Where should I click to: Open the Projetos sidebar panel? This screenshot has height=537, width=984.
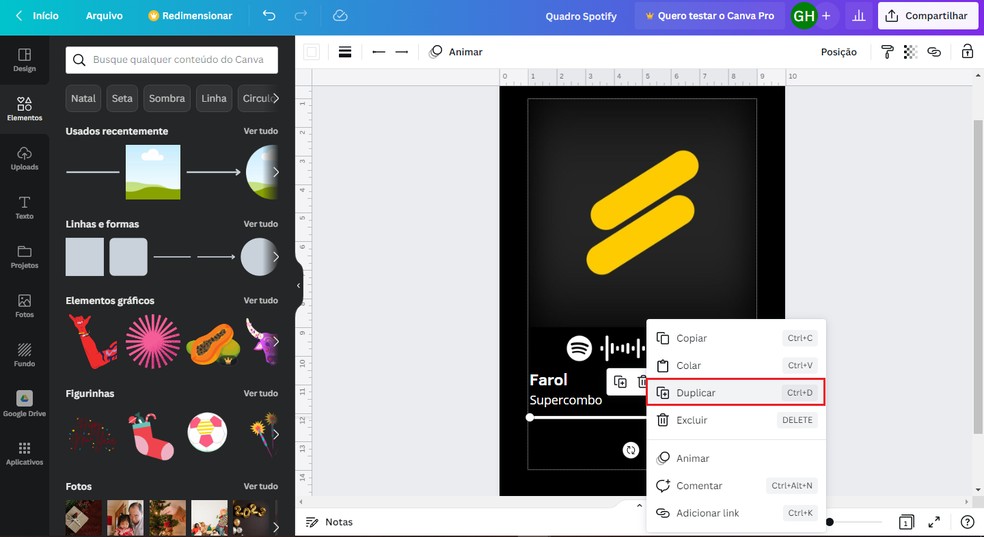[24, 257]
